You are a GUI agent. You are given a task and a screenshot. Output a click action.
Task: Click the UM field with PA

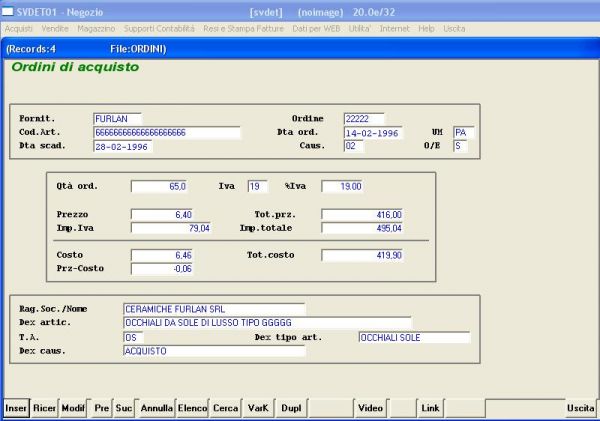pyautogui.click(x=464, y=132)
